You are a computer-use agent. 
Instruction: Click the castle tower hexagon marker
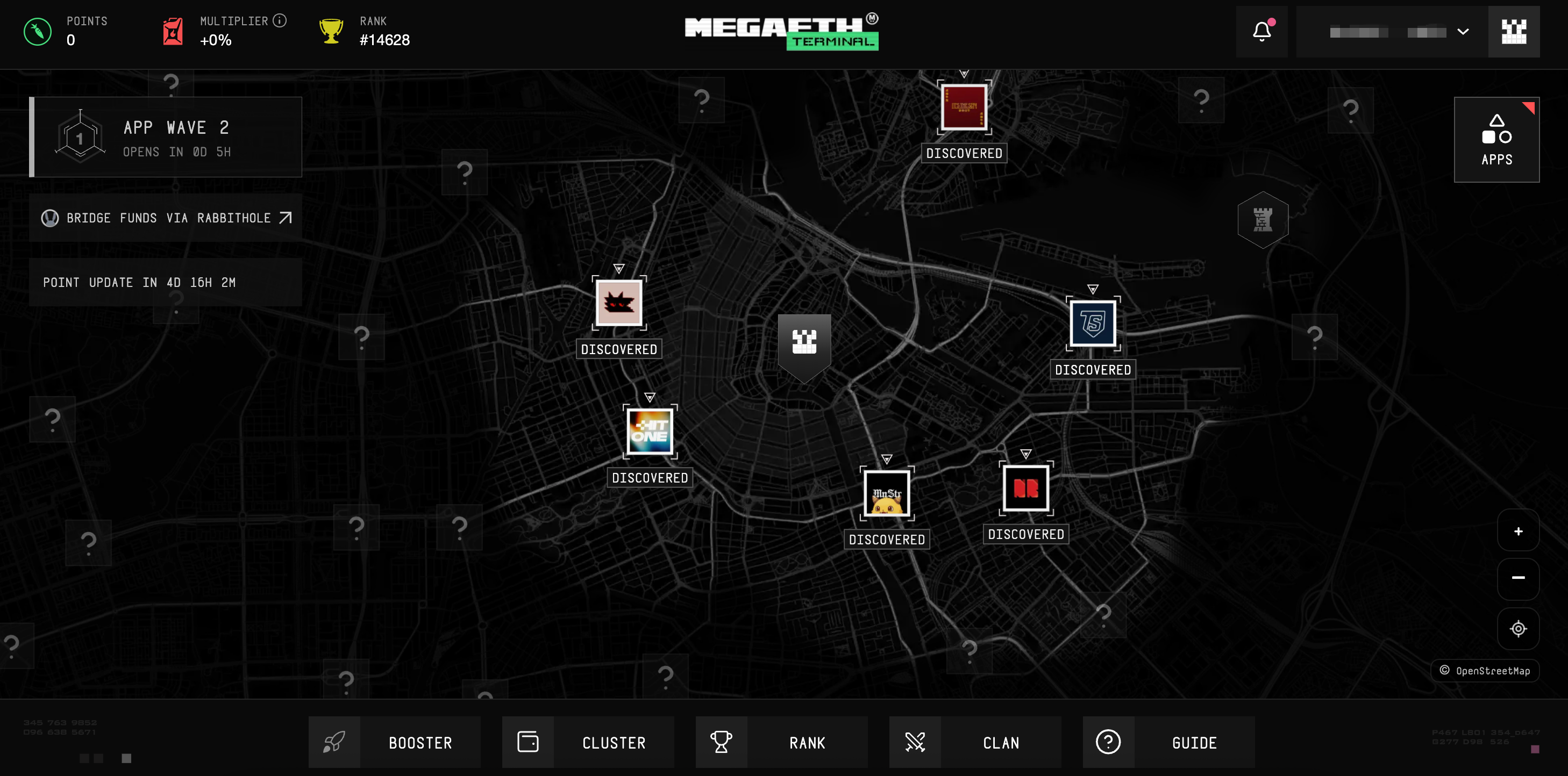pos(1263,220)
